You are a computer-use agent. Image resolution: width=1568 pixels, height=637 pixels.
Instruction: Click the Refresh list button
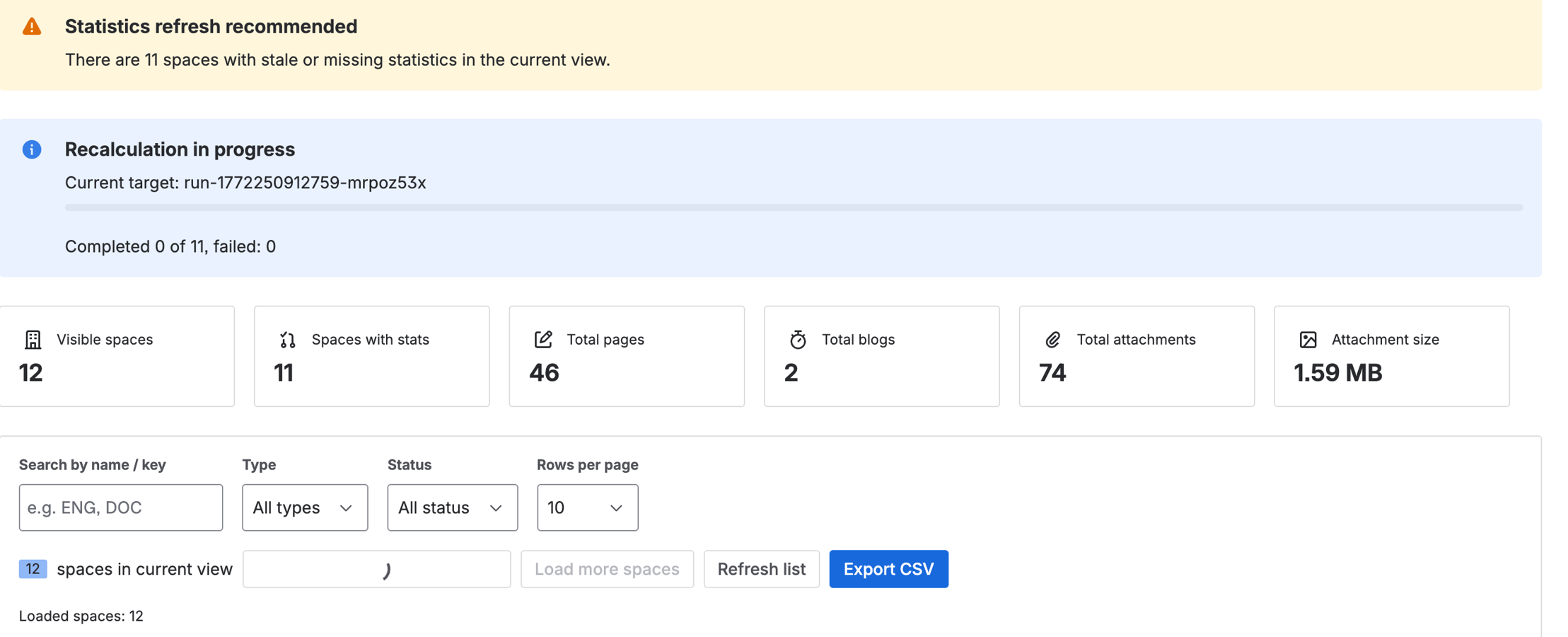[x=761, y=568]
